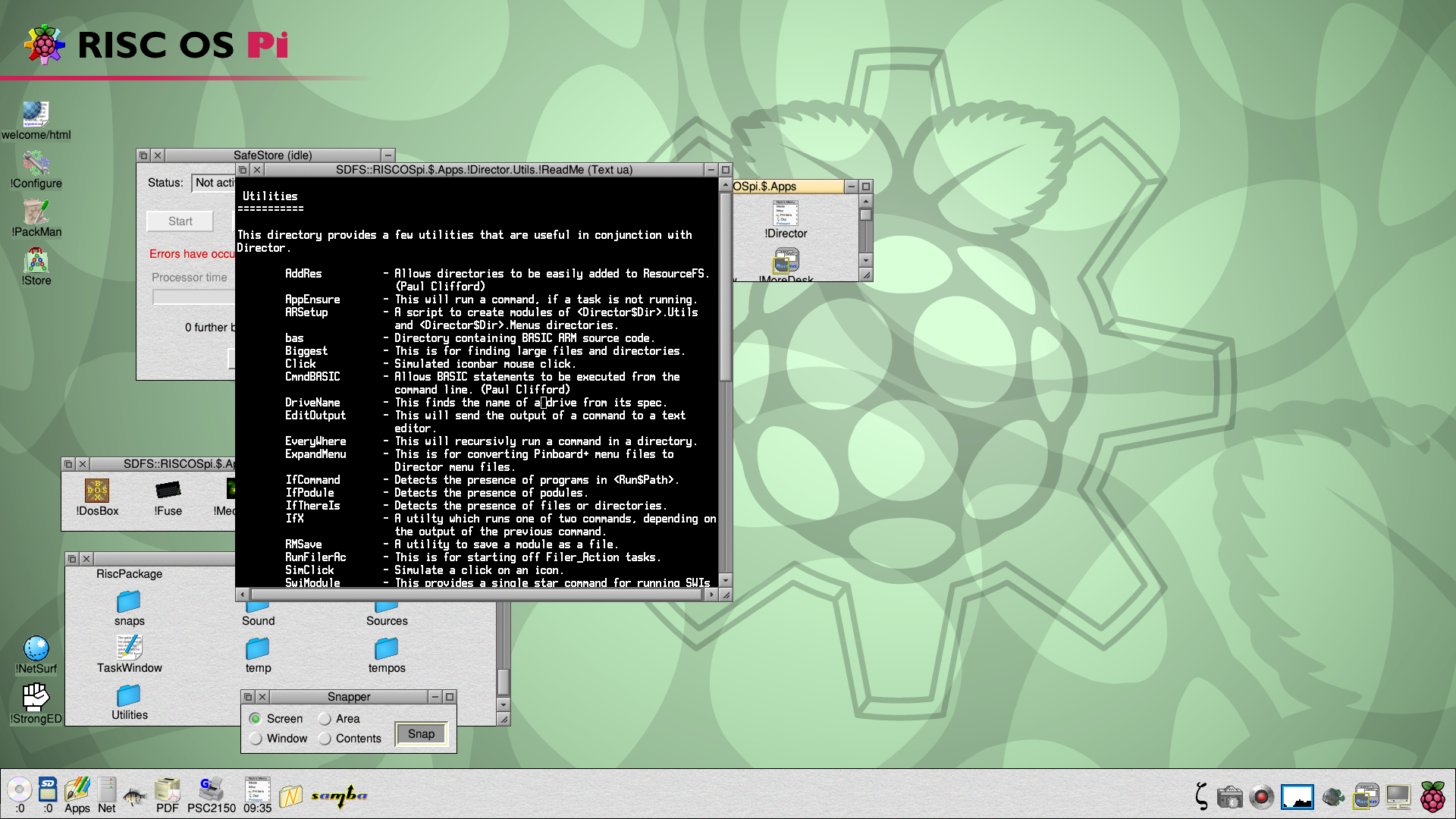Click the Snap button
Viewport: 1456px width, 819px height.
421,734
